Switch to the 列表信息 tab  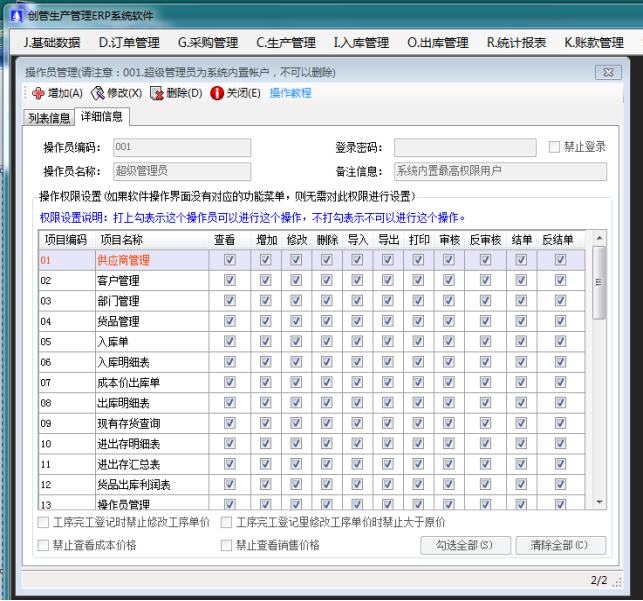49,118
